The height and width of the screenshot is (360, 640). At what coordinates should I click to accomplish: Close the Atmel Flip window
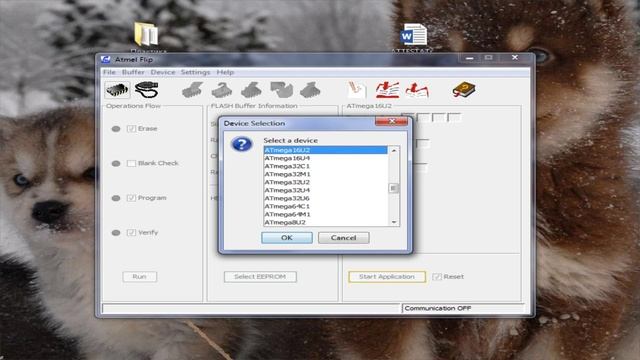point(515,58)
